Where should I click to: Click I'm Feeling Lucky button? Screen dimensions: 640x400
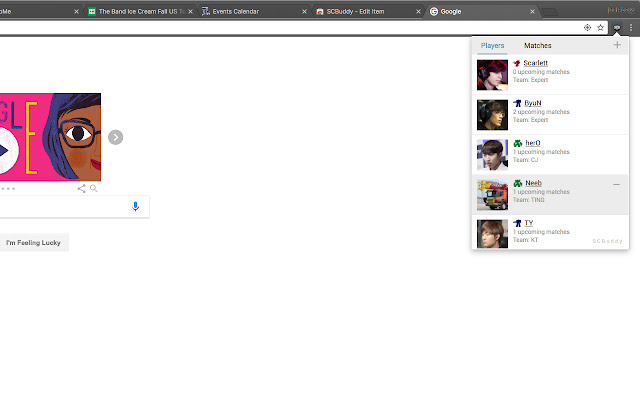pyautogui.click(x=33, y=242)
